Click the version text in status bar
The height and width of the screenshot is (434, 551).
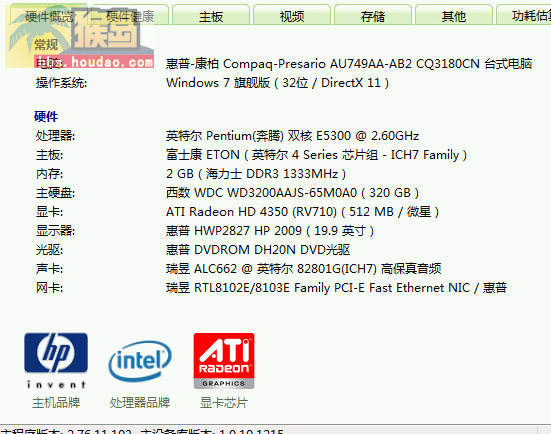[x=142, y=431]
